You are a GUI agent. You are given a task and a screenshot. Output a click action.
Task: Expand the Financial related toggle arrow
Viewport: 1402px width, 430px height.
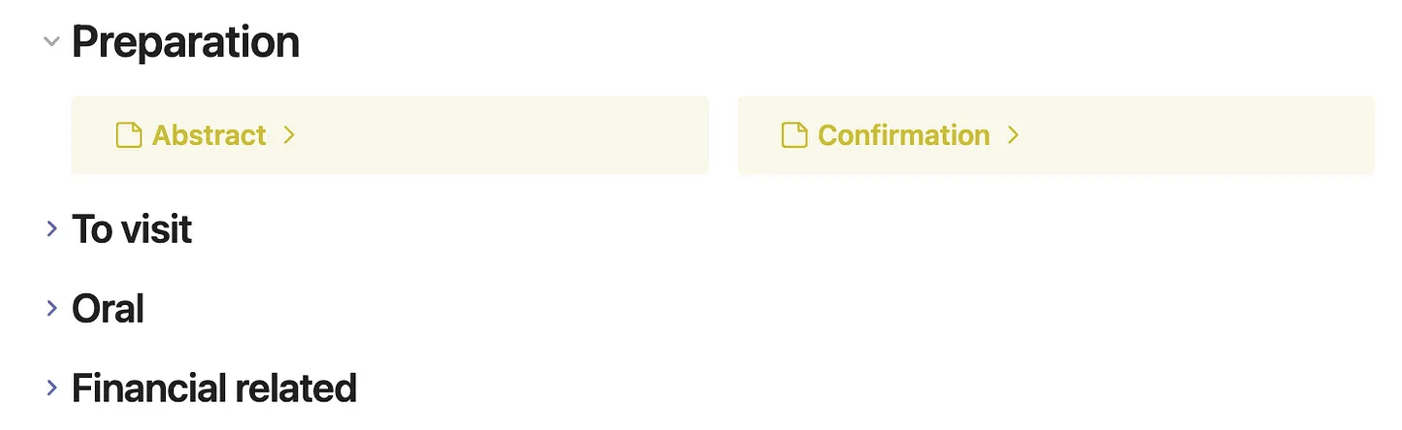pos(52,388)
